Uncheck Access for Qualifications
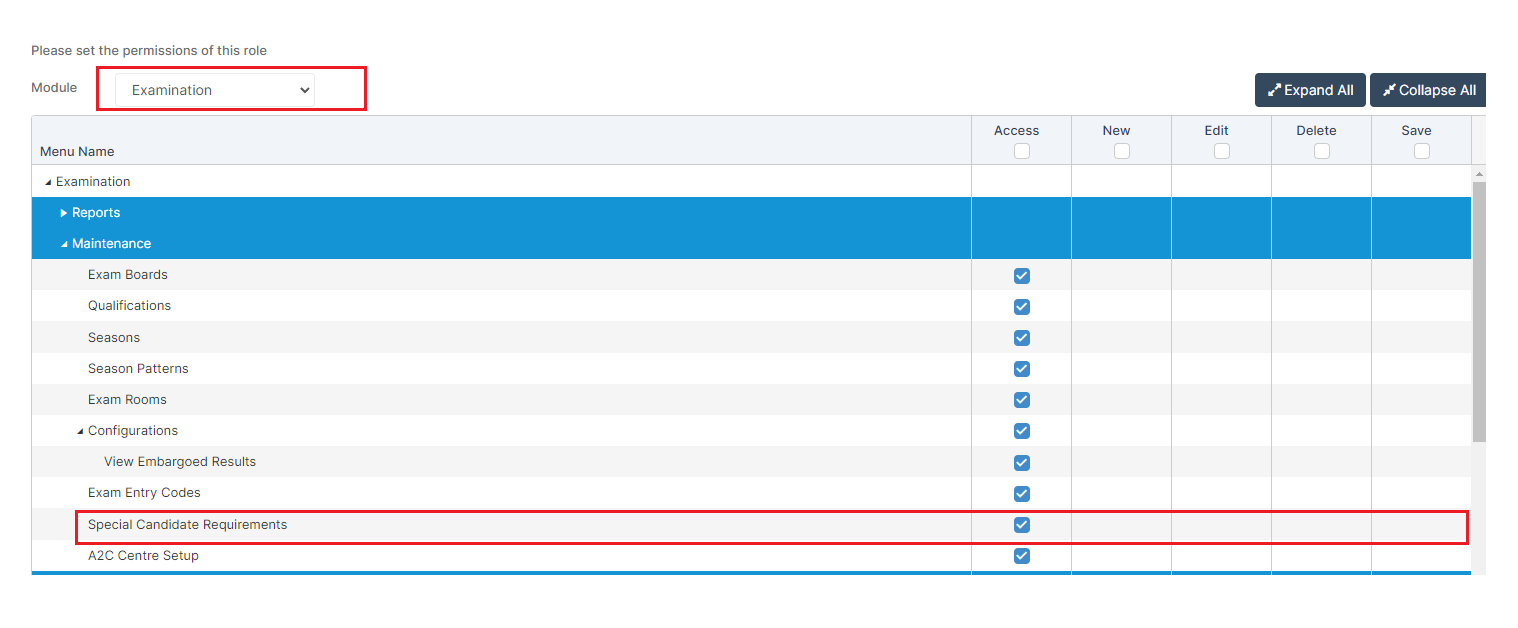The height and width of the screenshot is (628, 1518). coord(1022,307)
